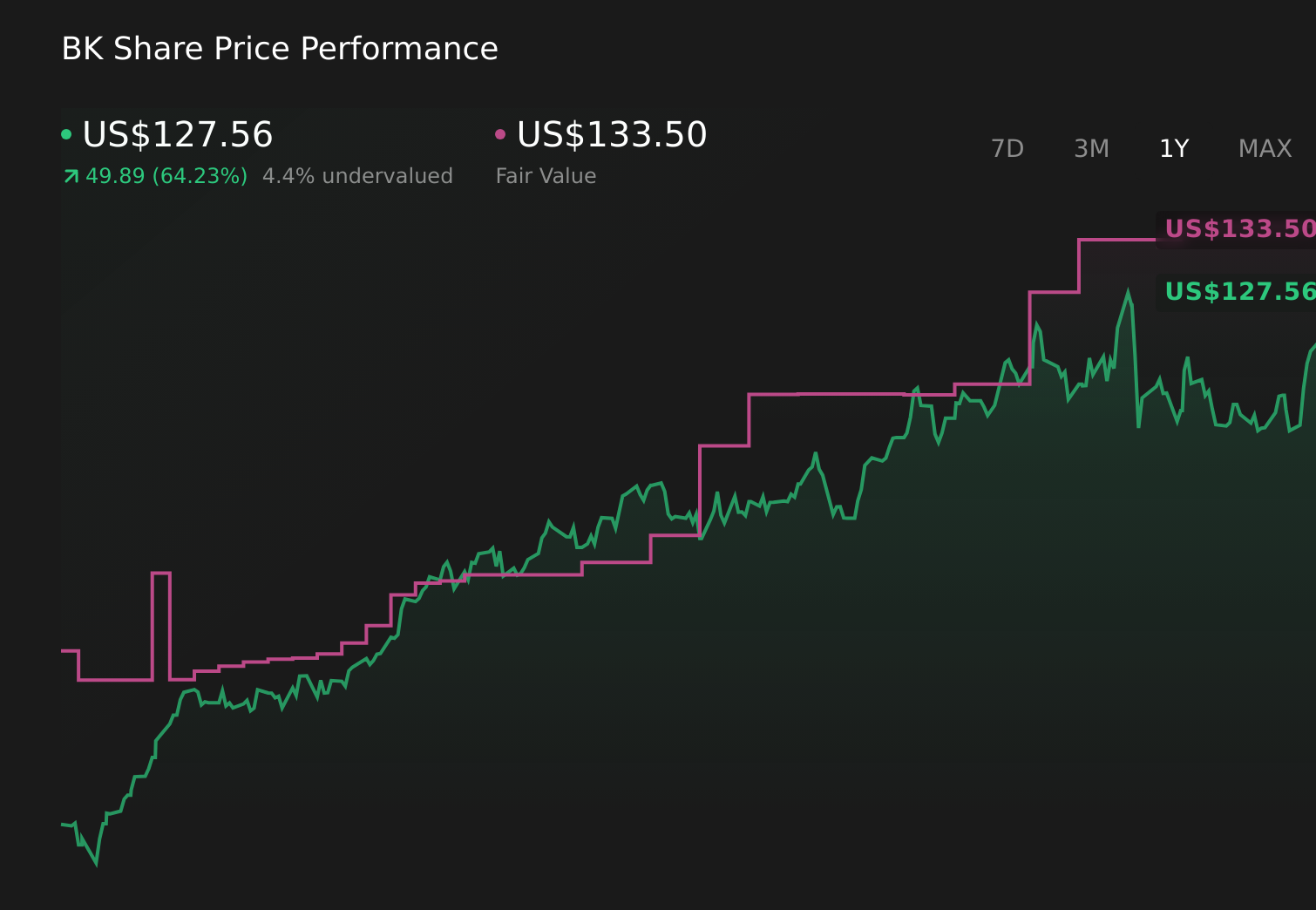Toggle share price line via green legend marker
The width and height of the screenshot is (1316, 910).
tap(66, 133)
